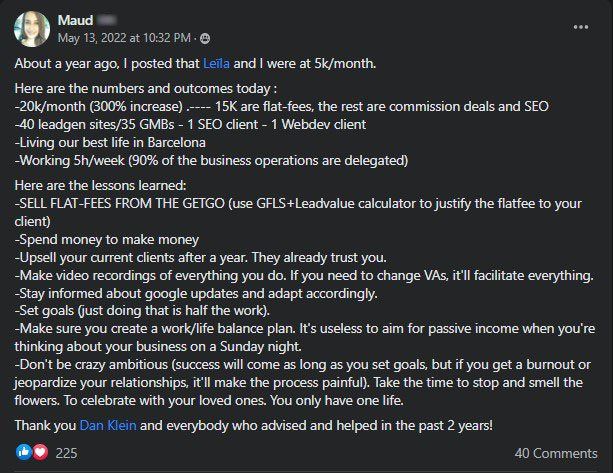The height and width of the screenshot is (473, 613).
Task: Click the 'Set goals' lesson line
Action: tap(142, 310)
